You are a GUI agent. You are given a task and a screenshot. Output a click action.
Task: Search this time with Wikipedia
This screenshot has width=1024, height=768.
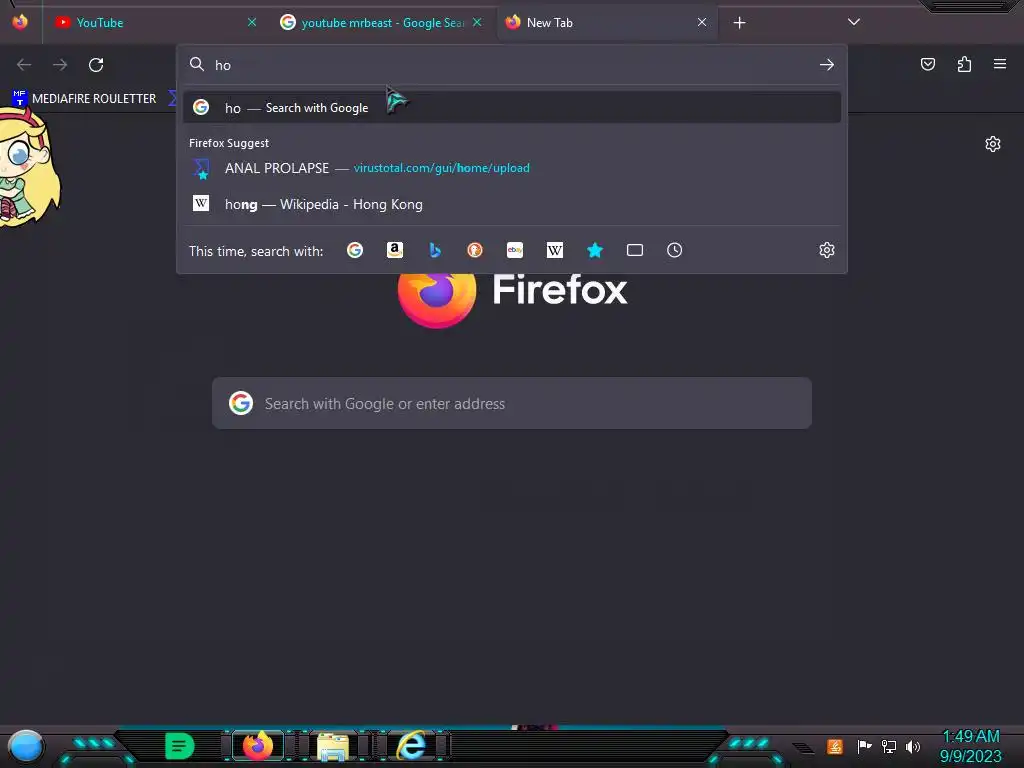coord(554,250)
